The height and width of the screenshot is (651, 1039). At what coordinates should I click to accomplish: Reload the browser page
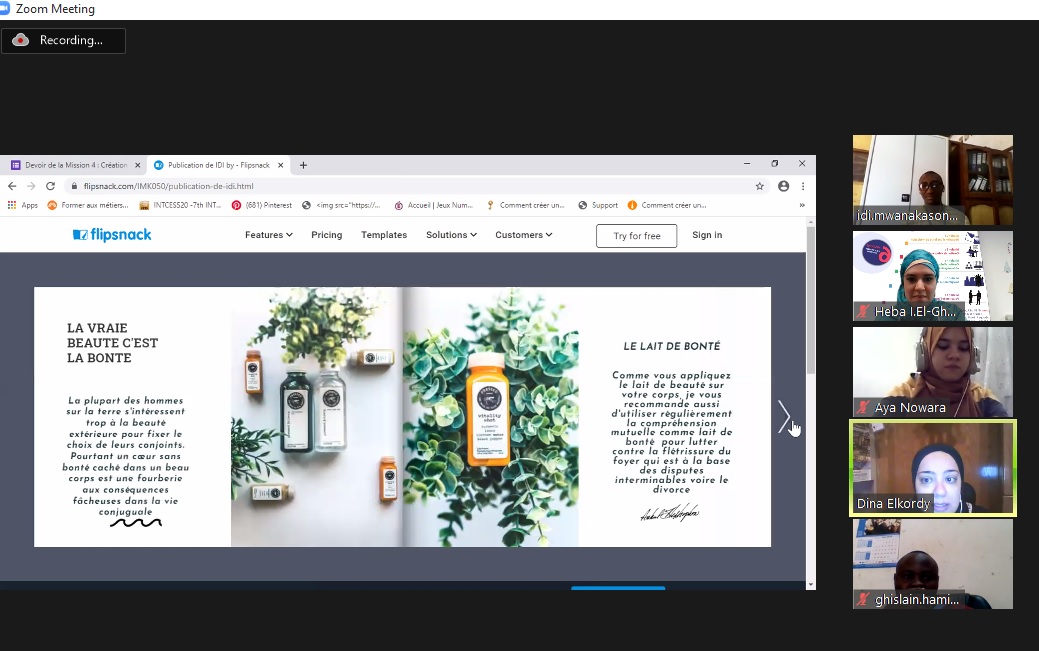point(50,186)
